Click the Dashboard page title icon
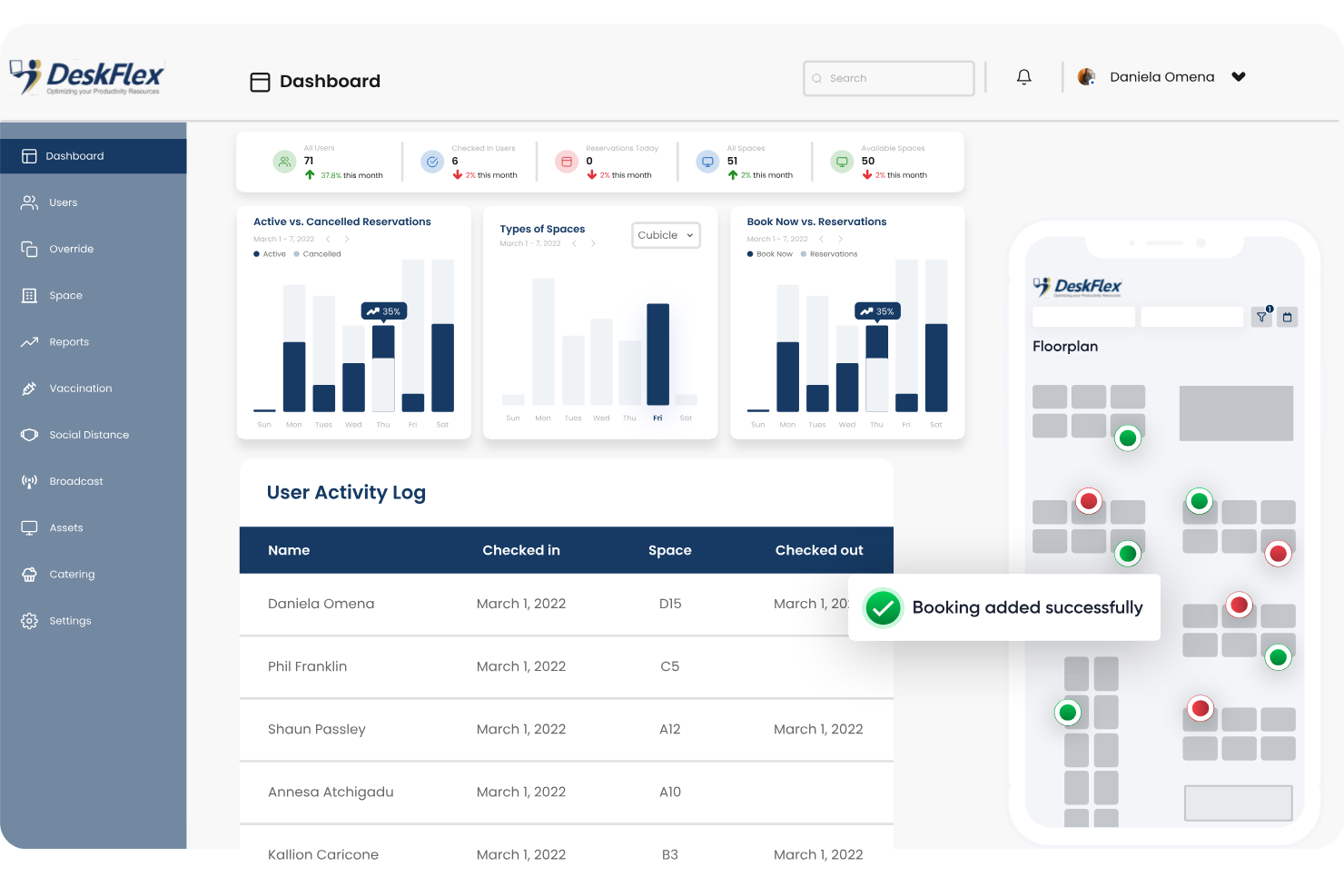Screen dimensions: 1344x896 (x=260, y=82)
